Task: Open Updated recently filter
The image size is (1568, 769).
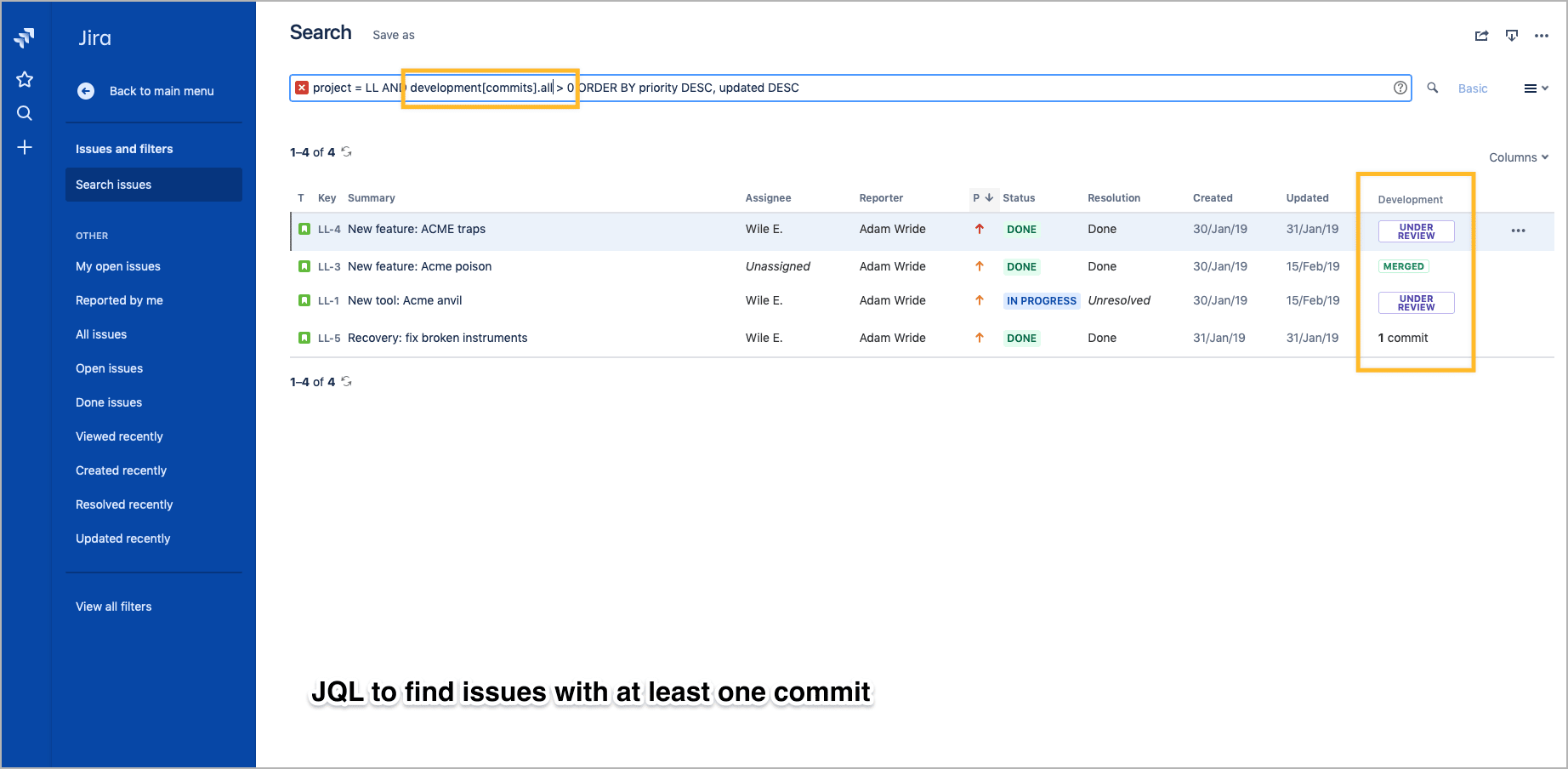Action: [x=123, y=538]
